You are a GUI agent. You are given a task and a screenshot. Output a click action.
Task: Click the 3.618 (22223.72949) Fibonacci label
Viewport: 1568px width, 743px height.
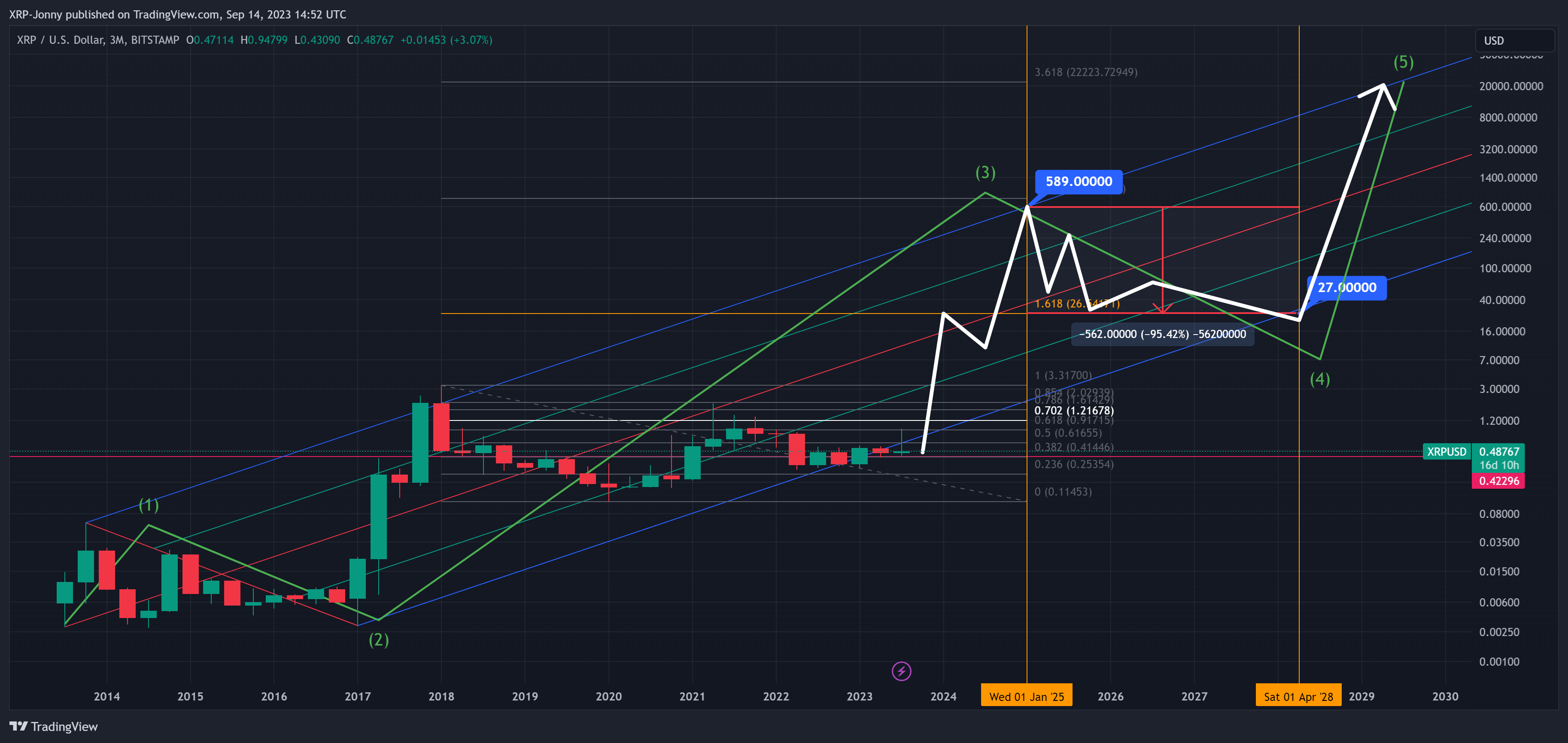1086,72
